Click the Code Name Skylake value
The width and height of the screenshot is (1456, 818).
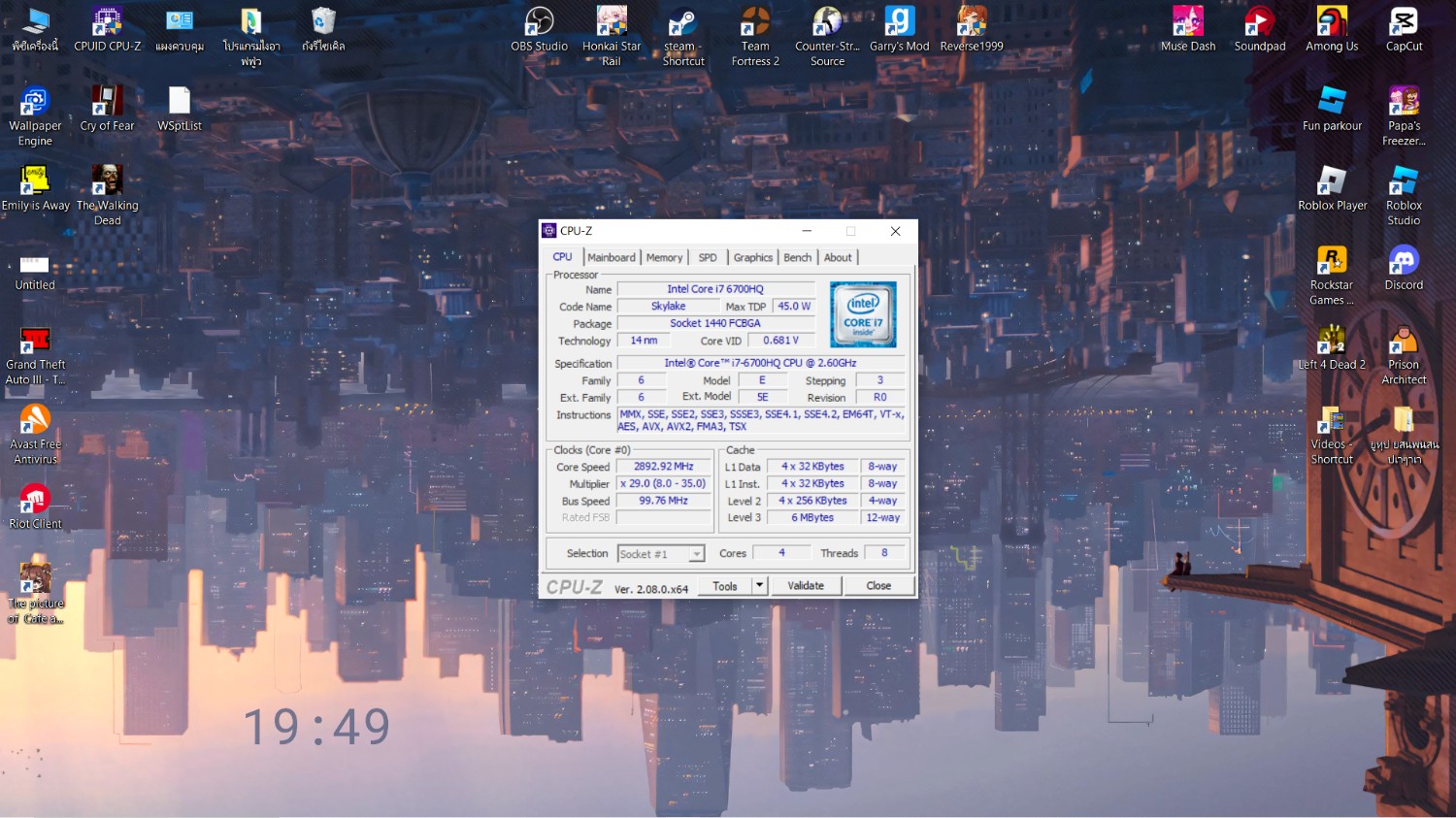(x=668, y=306)
